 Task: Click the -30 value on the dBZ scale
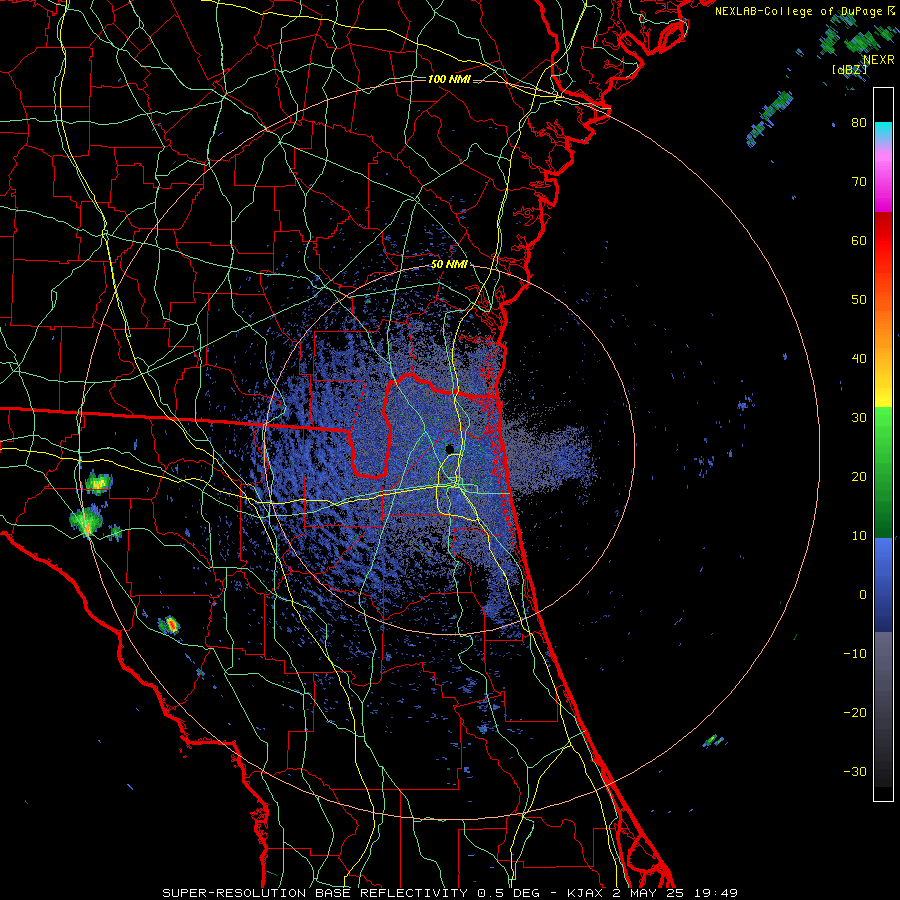(x=855, y=771)
